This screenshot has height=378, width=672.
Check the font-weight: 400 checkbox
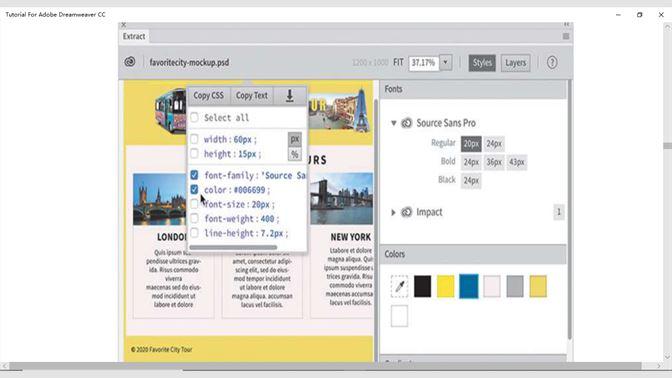click(194, 219)
